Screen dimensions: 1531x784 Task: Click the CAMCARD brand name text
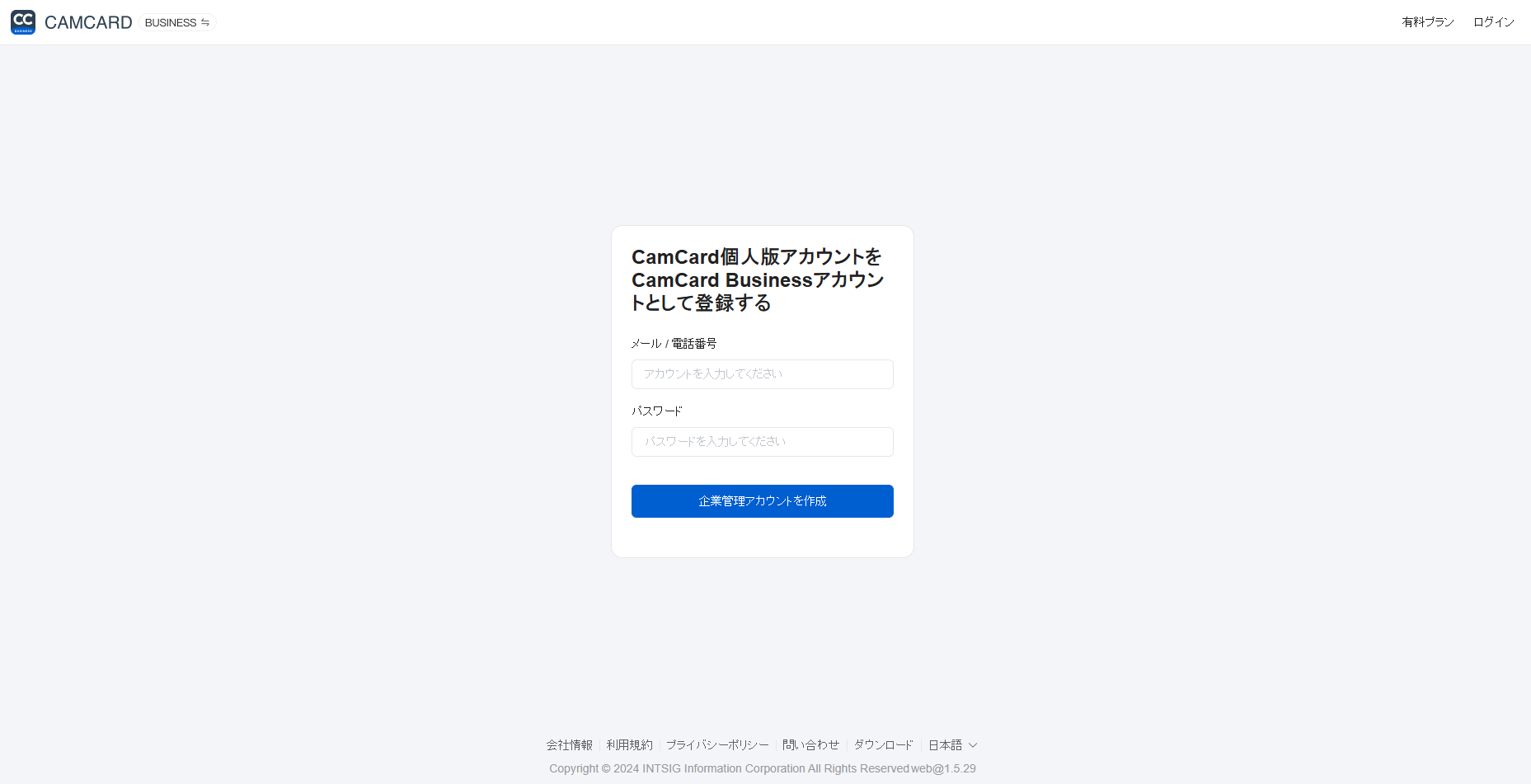tap(88, 22)
